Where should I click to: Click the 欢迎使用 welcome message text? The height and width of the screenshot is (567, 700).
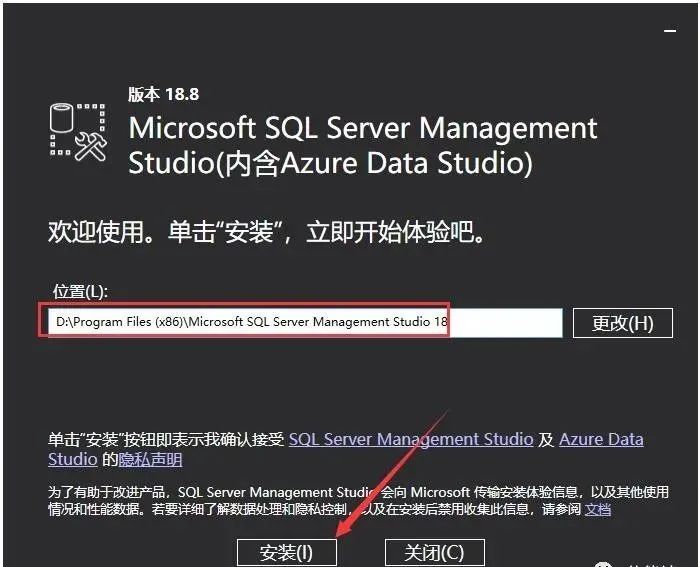click(x=266, y=232)
